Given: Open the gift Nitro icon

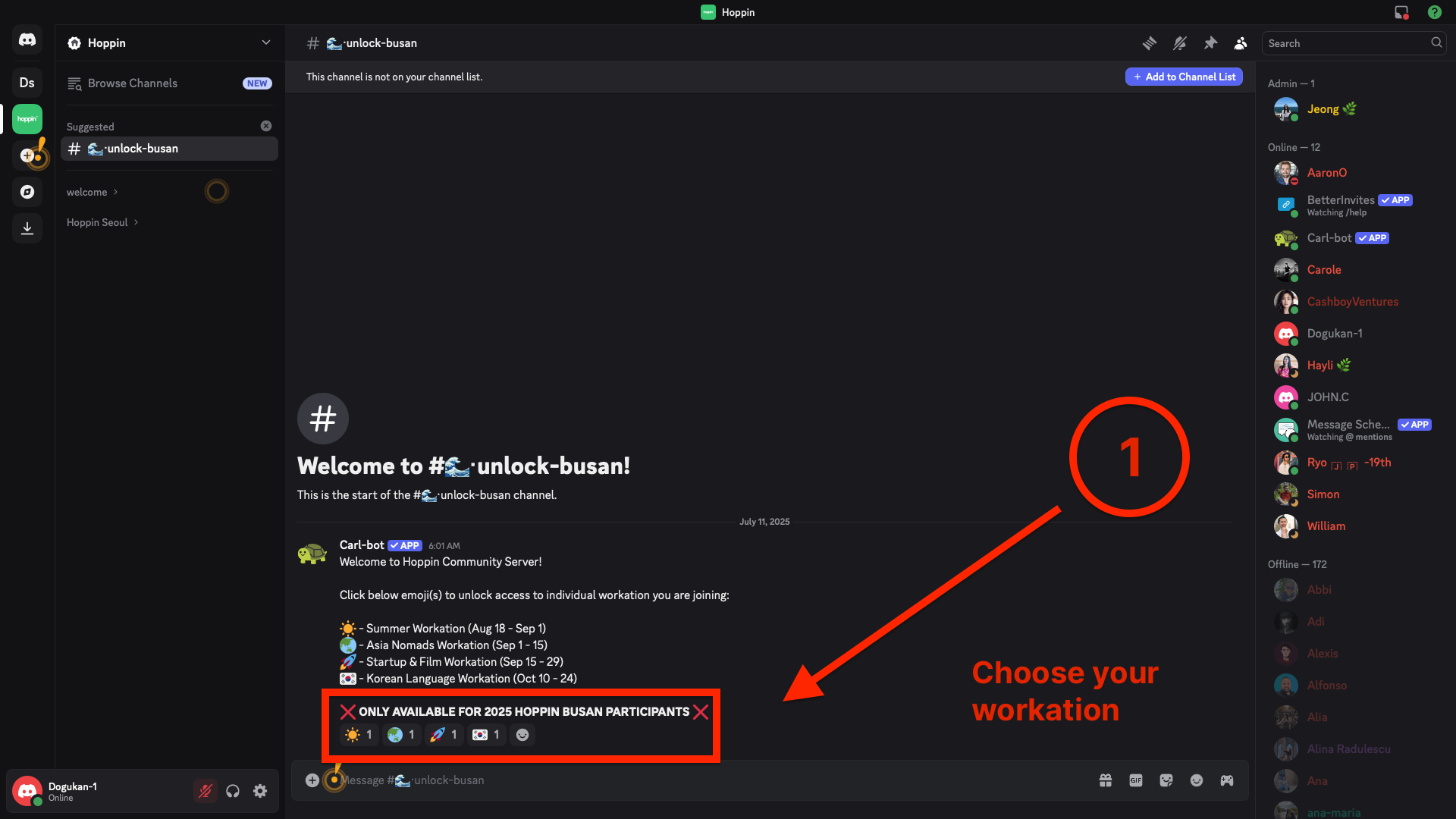Looking at the screenshot, I should 1106,780.
